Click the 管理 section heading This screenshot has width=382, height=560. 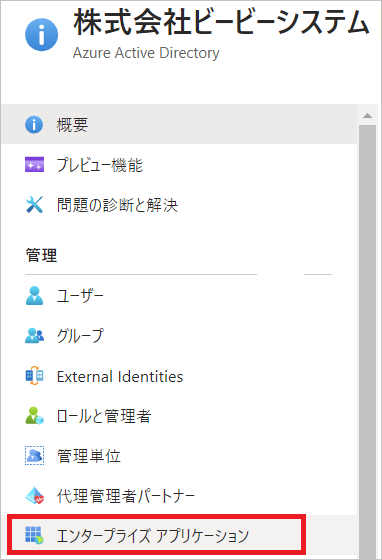(x=41, y=255)
